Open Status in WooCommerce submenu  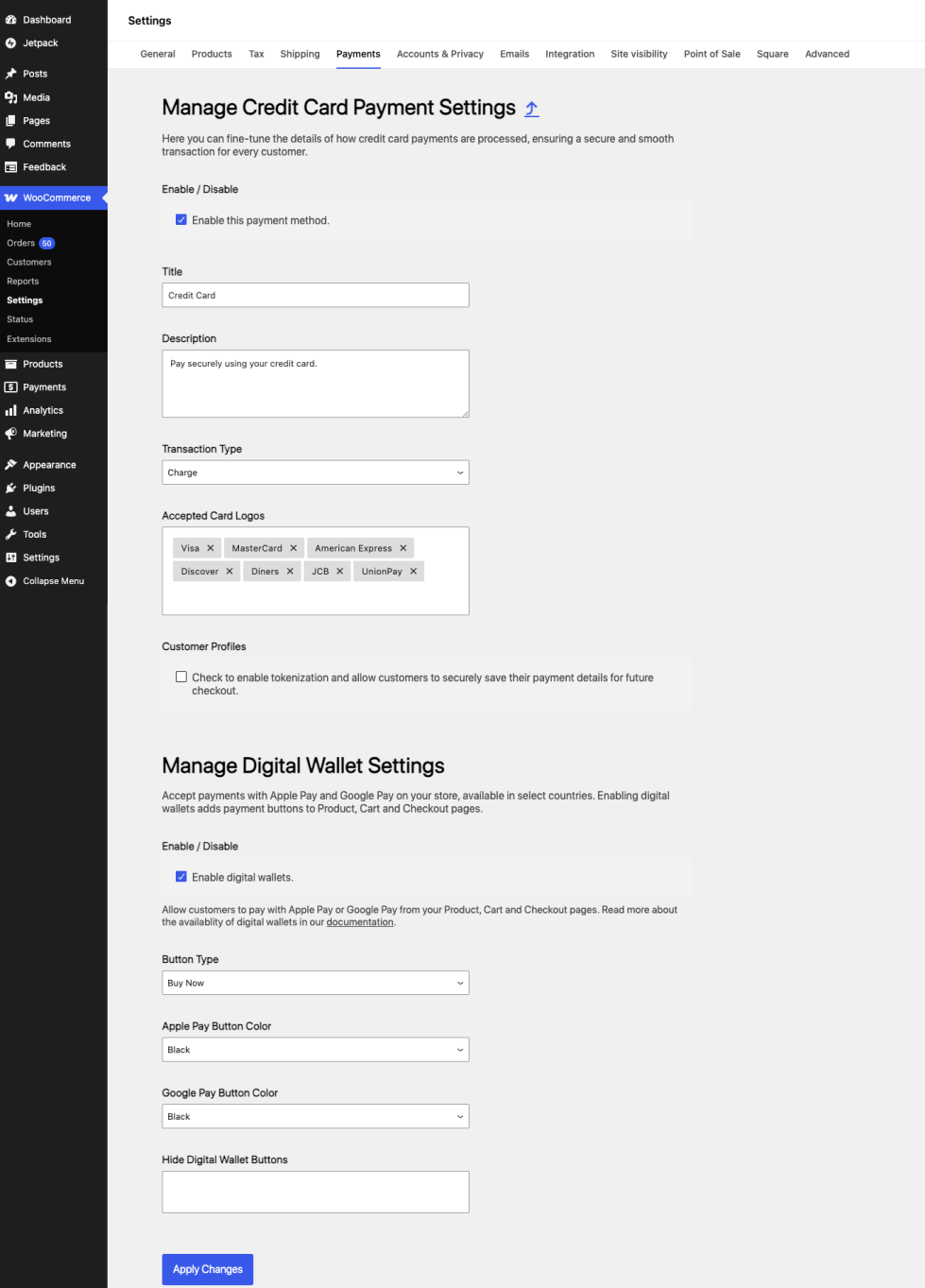pyautogui.click(x=20, y=319)
